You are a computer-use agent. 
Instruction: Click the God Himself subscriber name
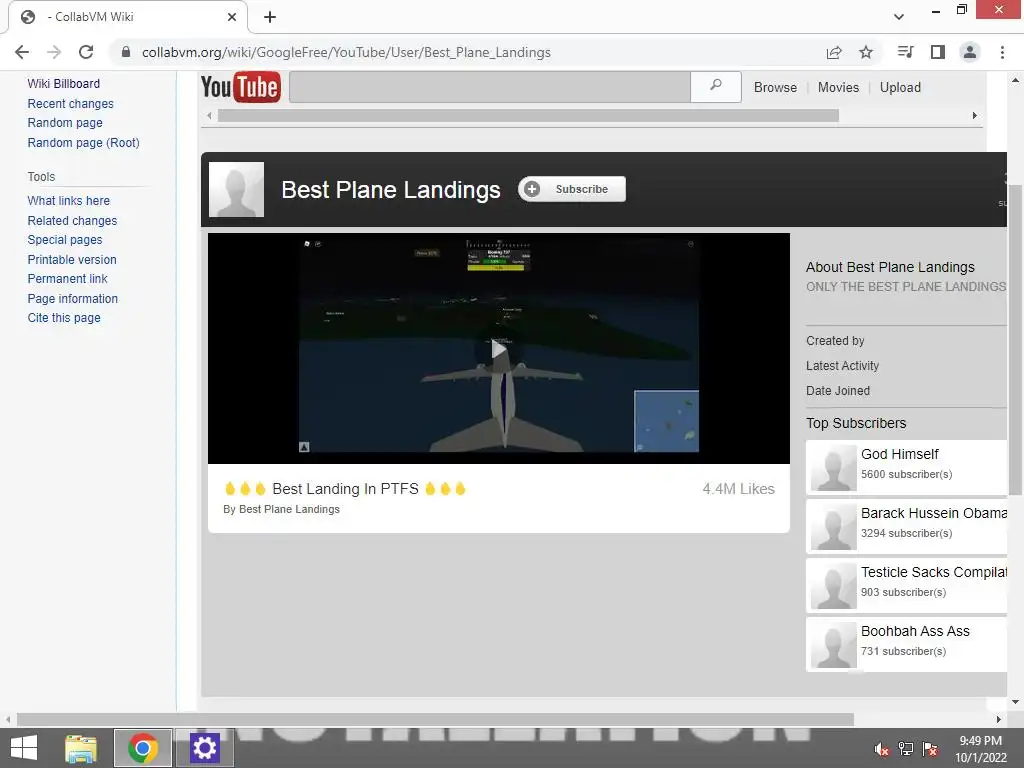coord(899,454)
